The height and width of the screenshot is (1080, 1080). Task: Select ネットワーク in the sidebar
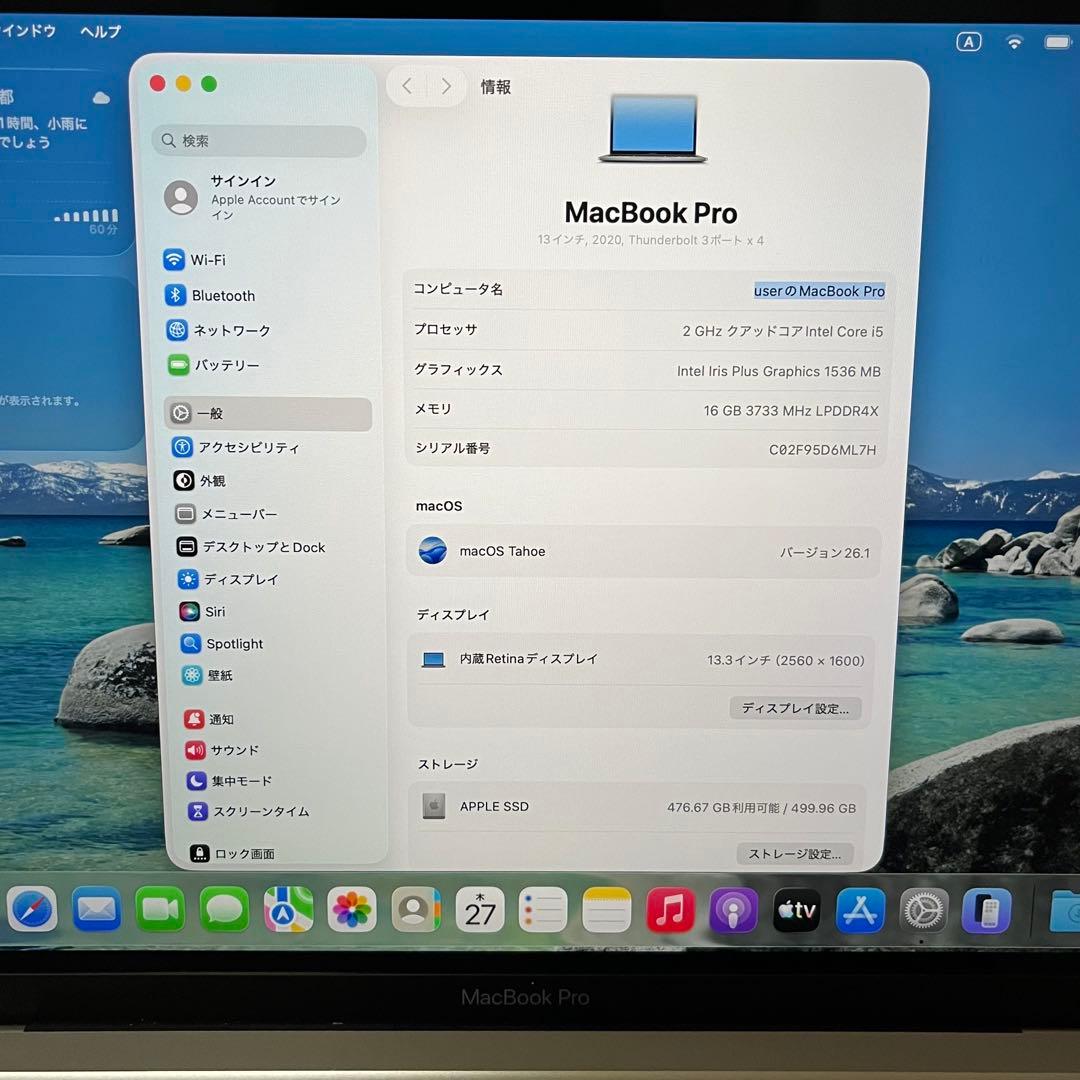tap(218, 331)
